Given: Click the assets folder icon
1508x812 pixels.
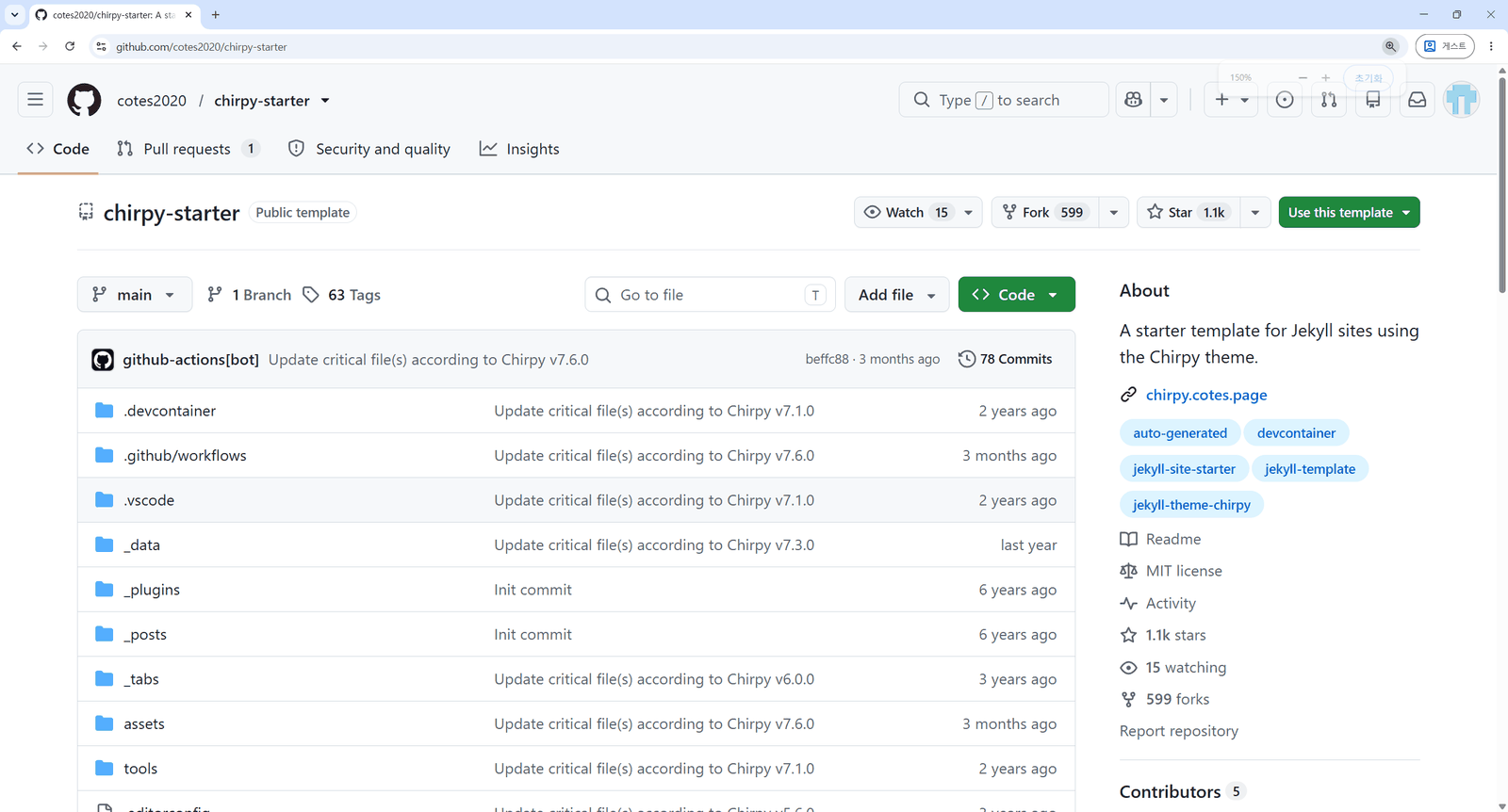Looking at the screenshot, I should [x=105, y=723].
